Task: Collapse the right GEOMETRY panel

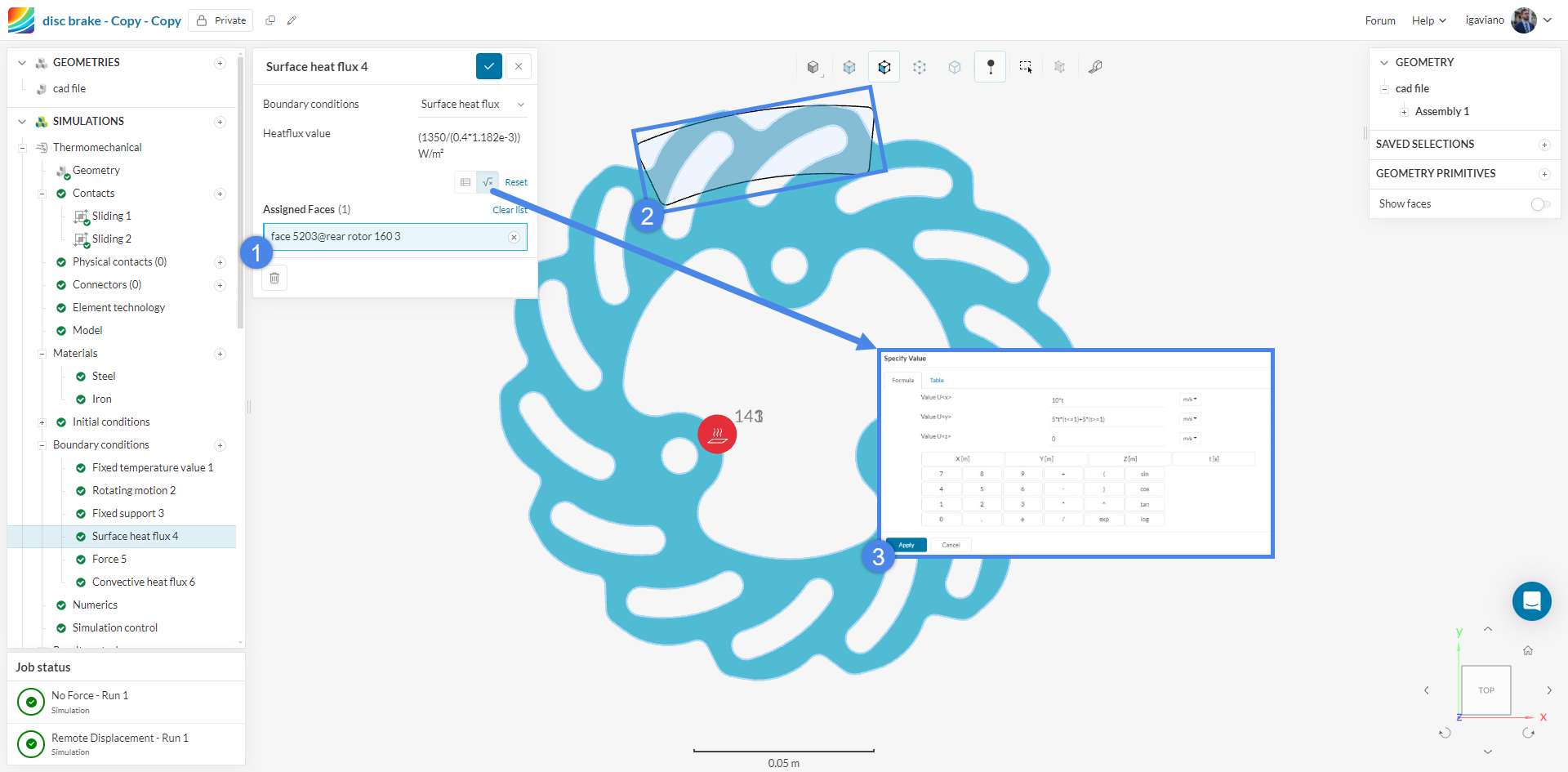Action: pos(1384,63)
